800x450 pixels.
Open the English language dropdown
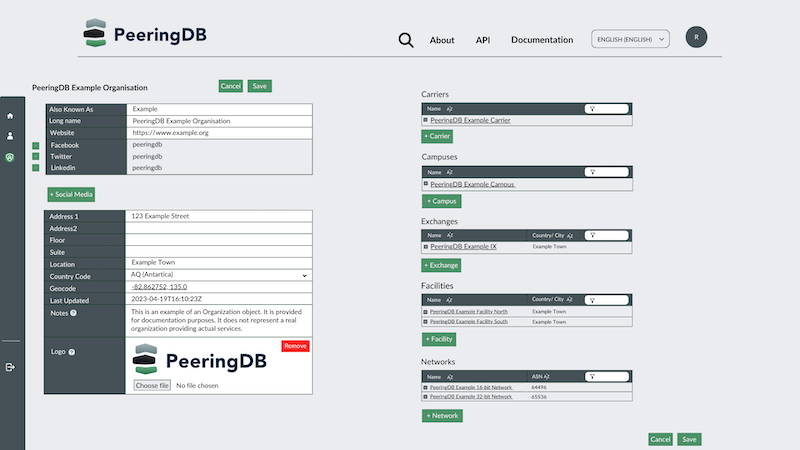click(x=630, y=39)
